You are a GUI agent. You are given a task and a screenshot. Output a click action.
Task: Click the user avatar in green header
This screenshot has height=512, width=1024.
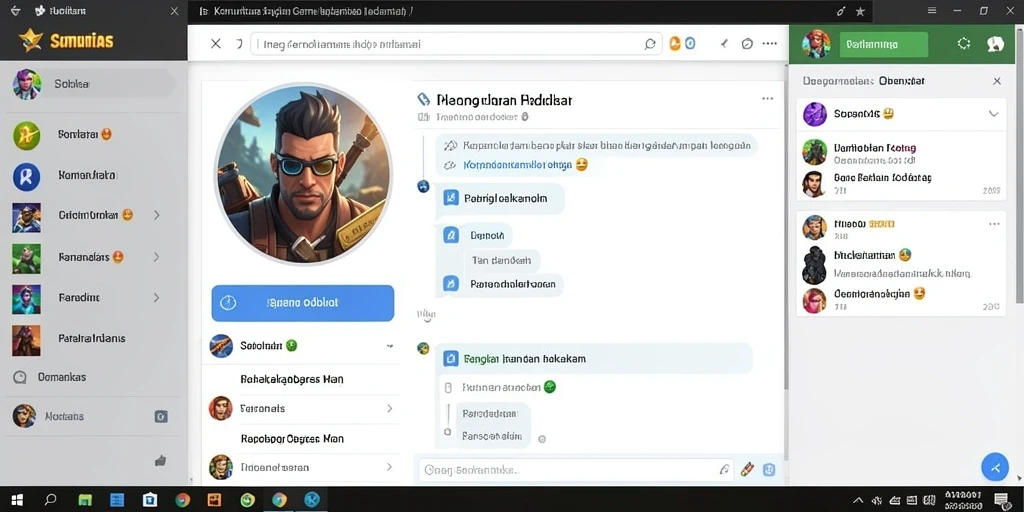(x=816, y=44)
